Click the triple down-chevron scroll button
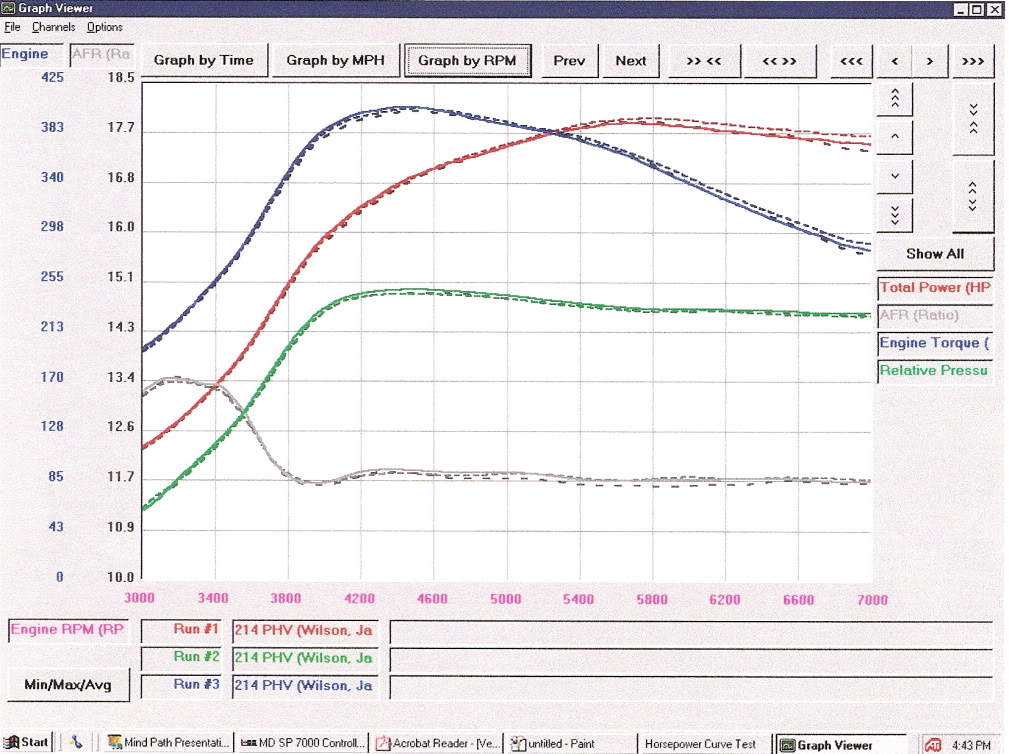This screenshot has height=754, width=1023. [894, 214]
